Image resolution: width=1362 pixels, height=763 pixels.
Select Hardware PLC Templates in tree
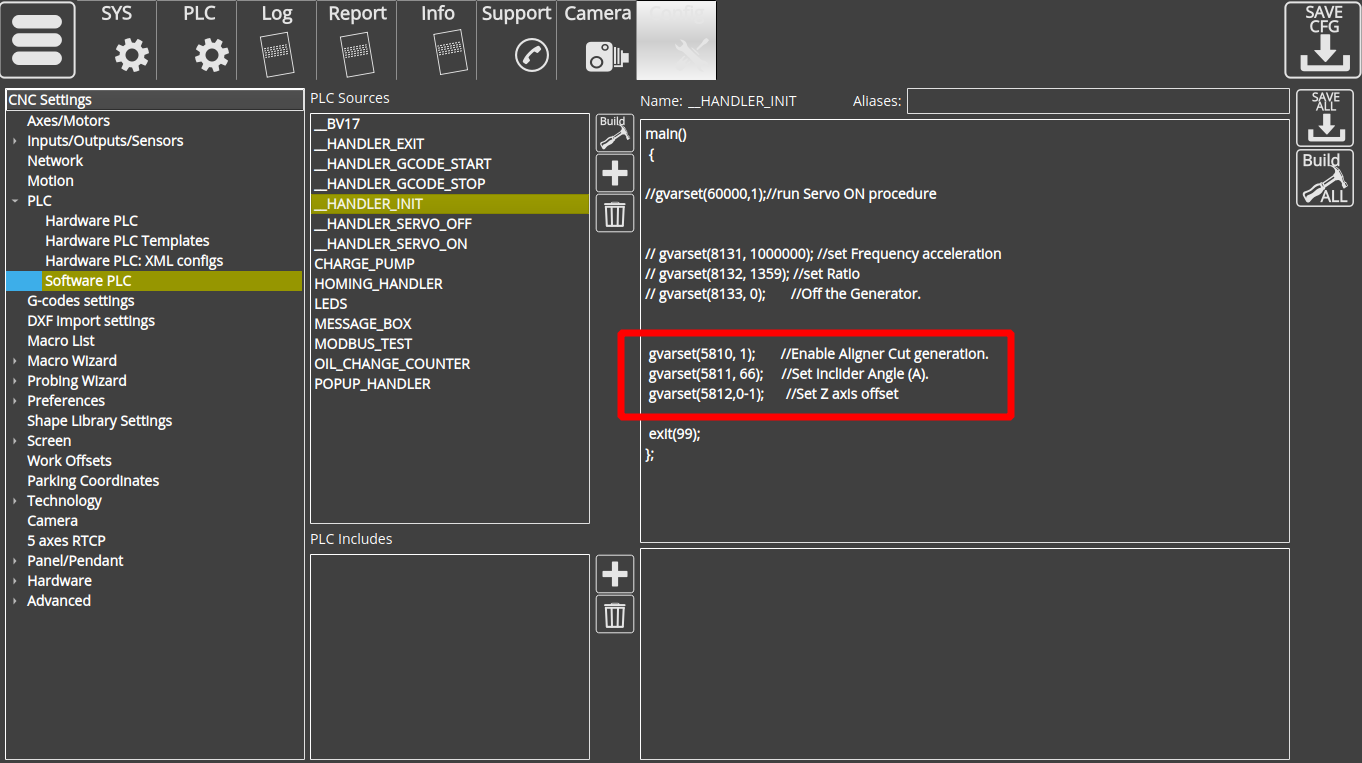[x=127, y=241]
